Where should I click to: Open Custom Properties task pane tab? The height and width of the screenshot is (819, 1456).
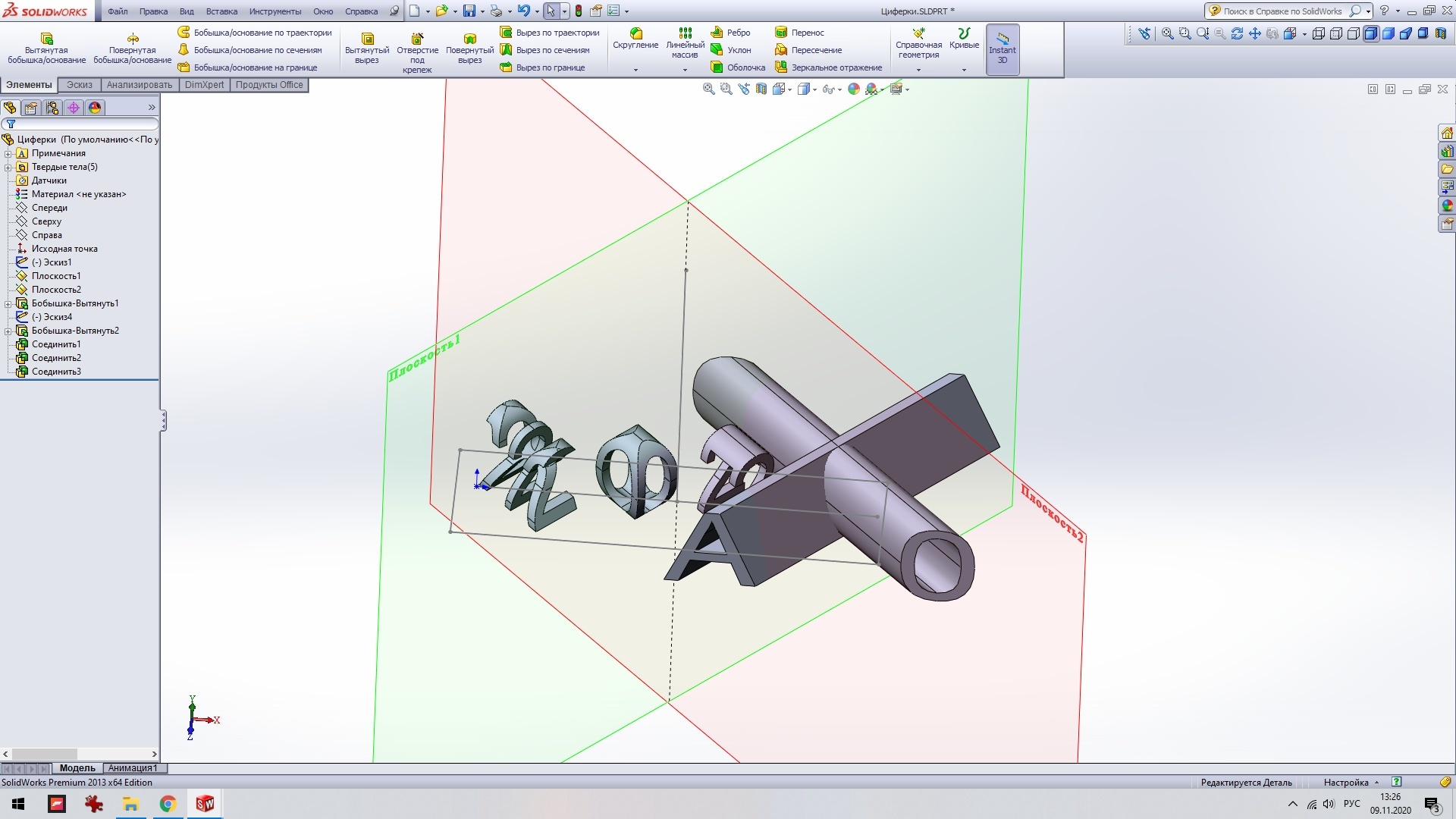[x=1447, y=224]
